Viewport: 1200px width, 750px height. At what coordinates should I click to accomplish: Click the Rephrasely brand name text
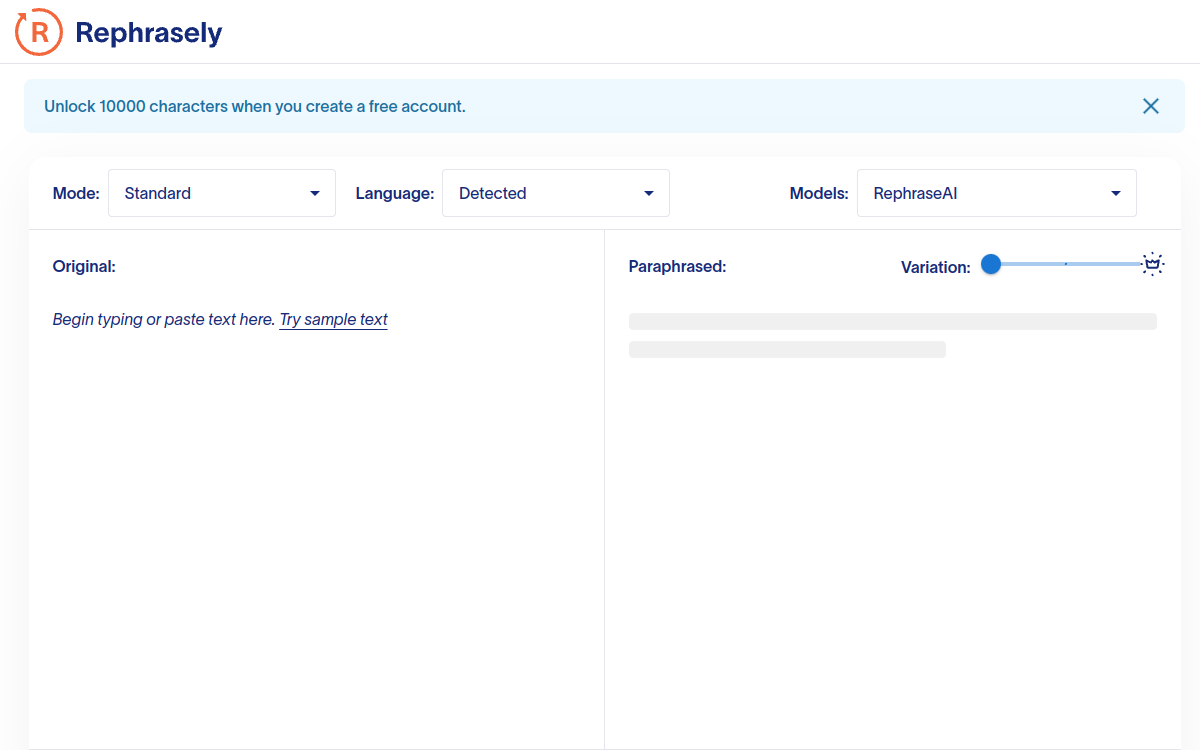[x=148, y=33]
